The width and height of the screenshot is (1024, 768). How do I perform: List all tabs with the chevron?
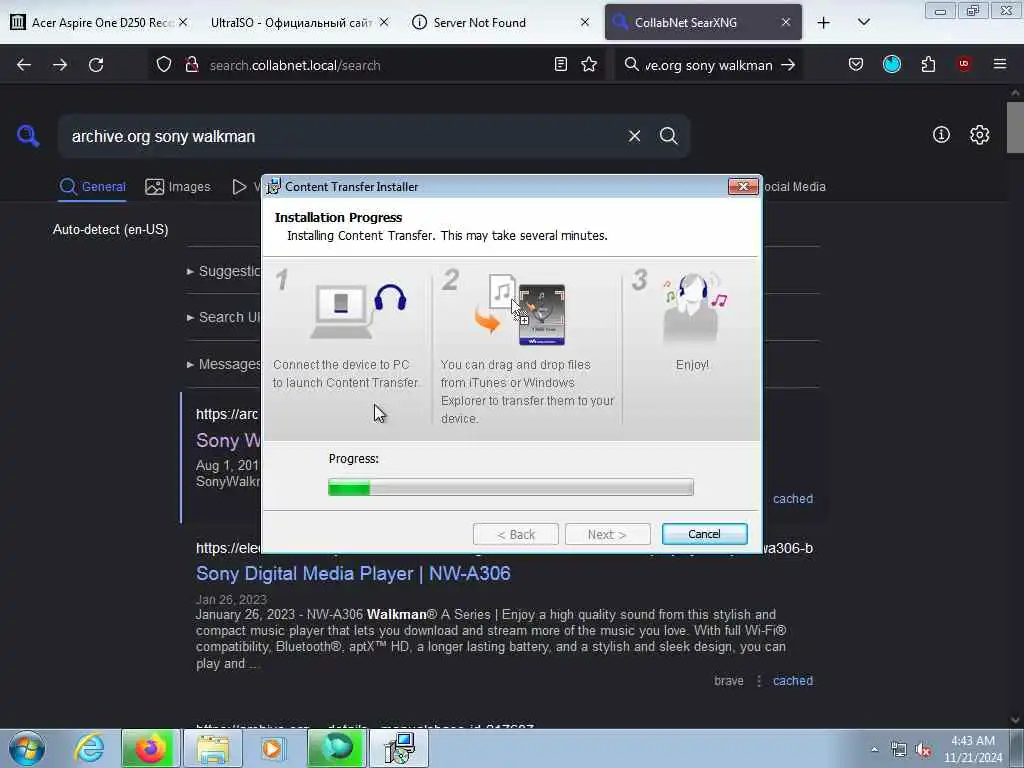click(x=863, y=22)
